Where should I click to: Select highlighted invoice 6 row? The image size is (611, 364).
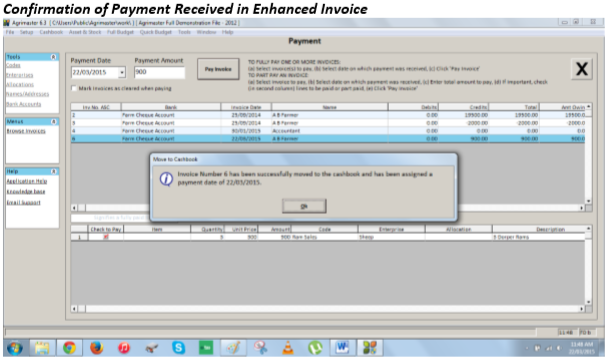[328, 139]
